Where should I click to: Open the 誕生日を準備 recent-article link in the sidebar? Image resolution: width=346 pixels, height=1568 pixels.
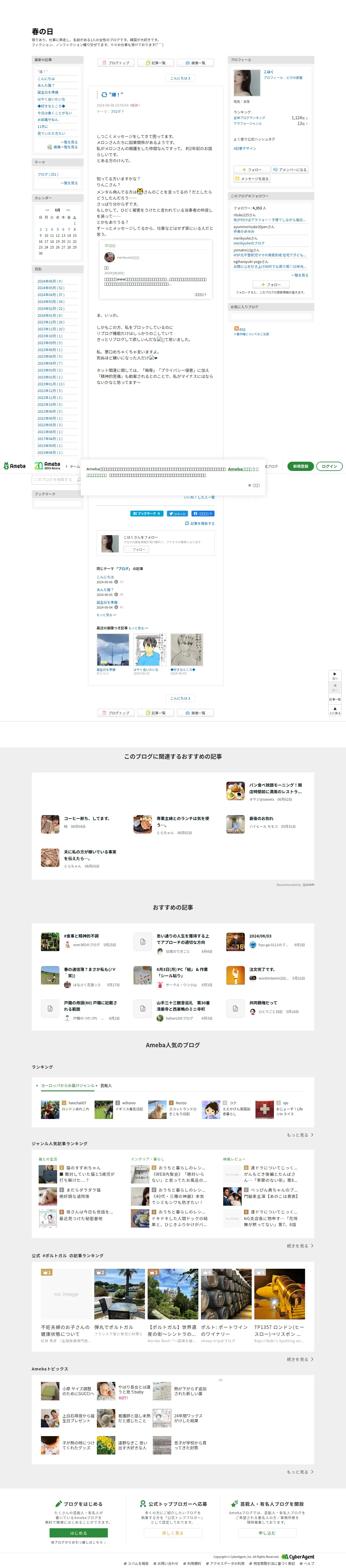pyautogui.click(x=48, y=92)
